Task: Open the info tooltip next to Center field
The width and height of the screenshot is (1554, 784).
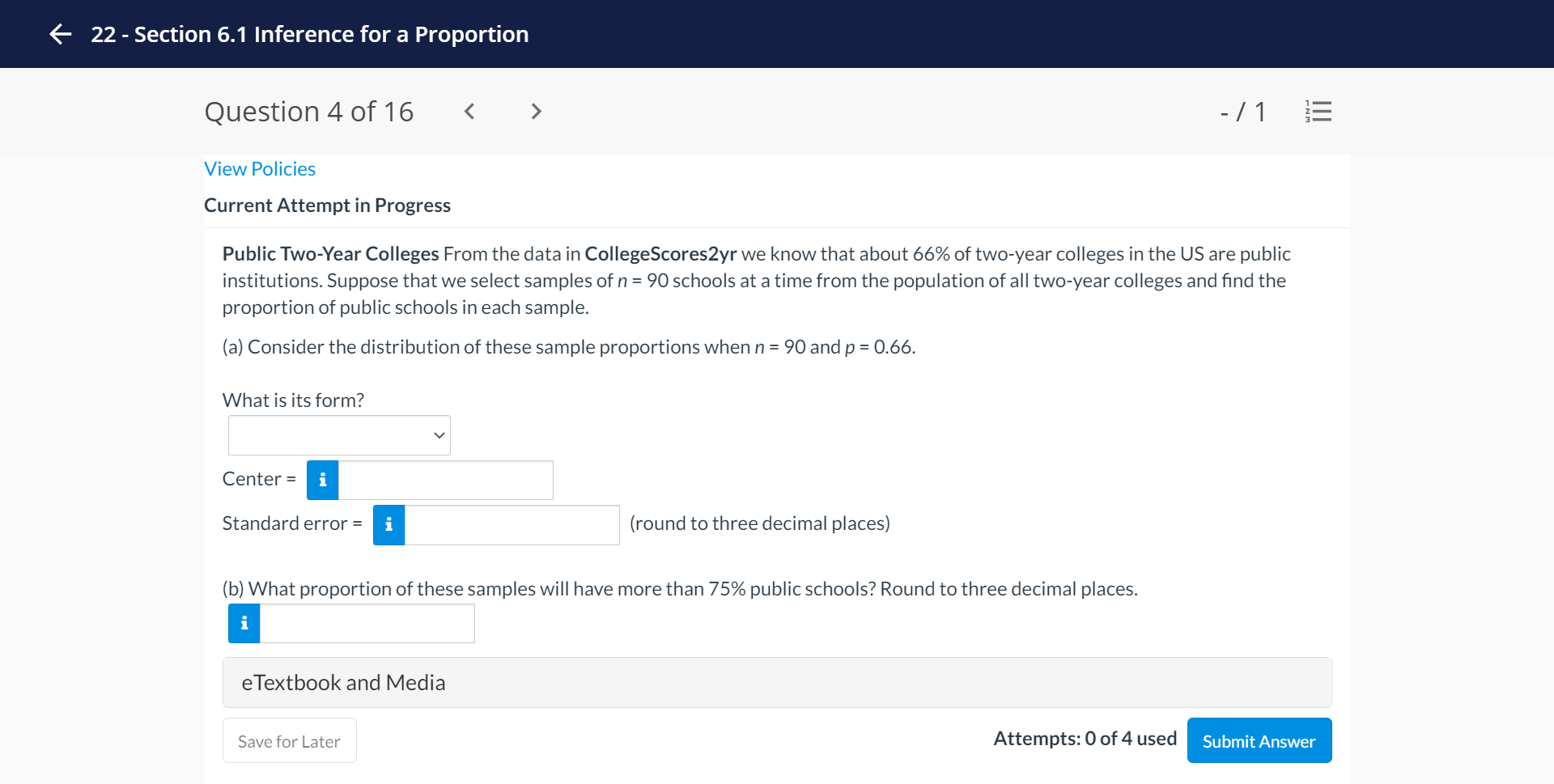Action: pos(322,480)
